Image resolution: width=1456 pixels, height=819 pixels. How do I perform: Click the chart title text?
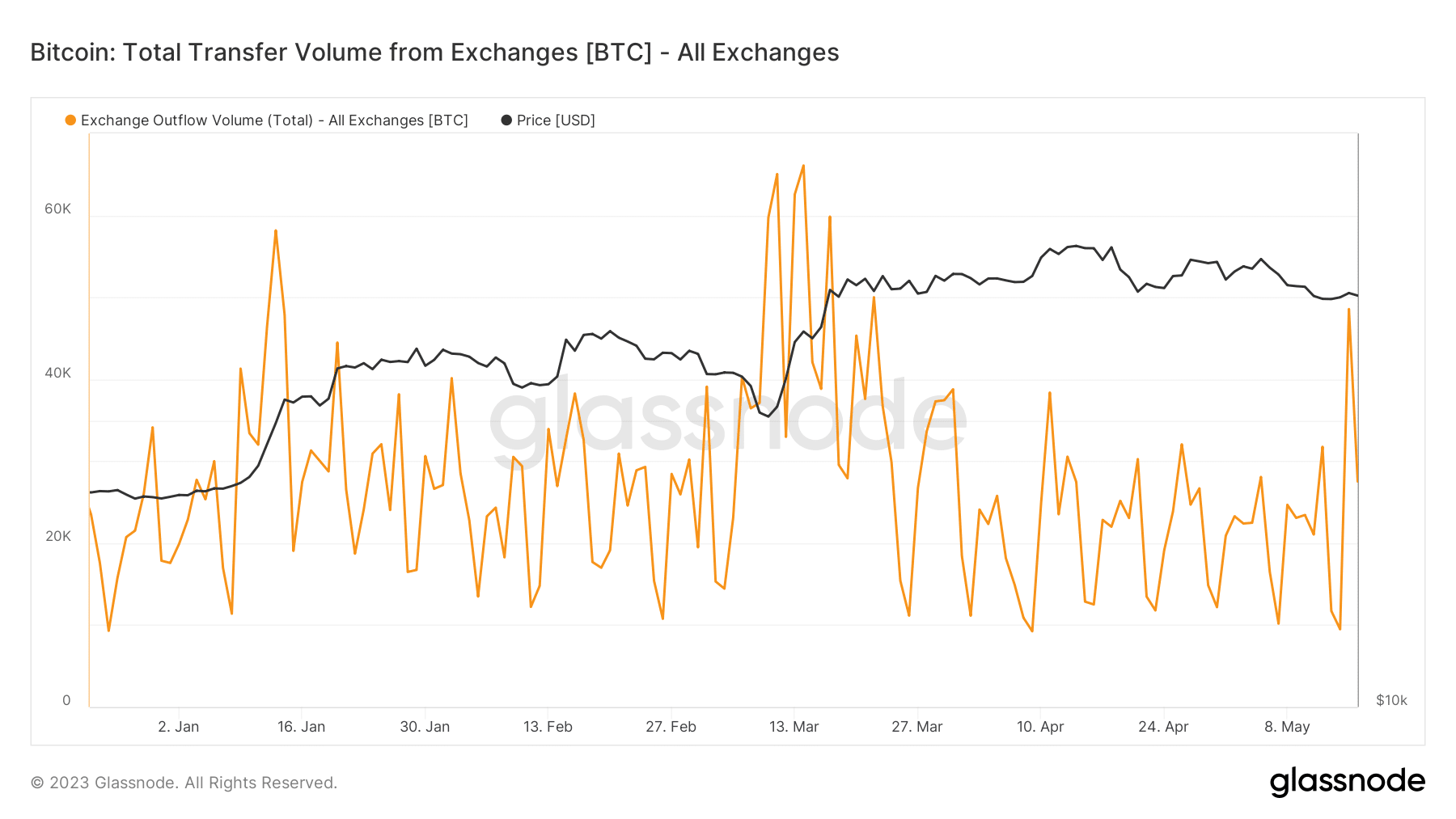(x=434, y=53)
